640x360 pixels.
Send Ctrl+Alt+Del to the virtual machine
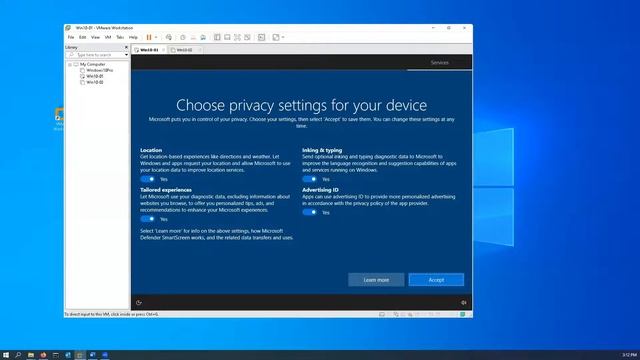tap(169, 37)
